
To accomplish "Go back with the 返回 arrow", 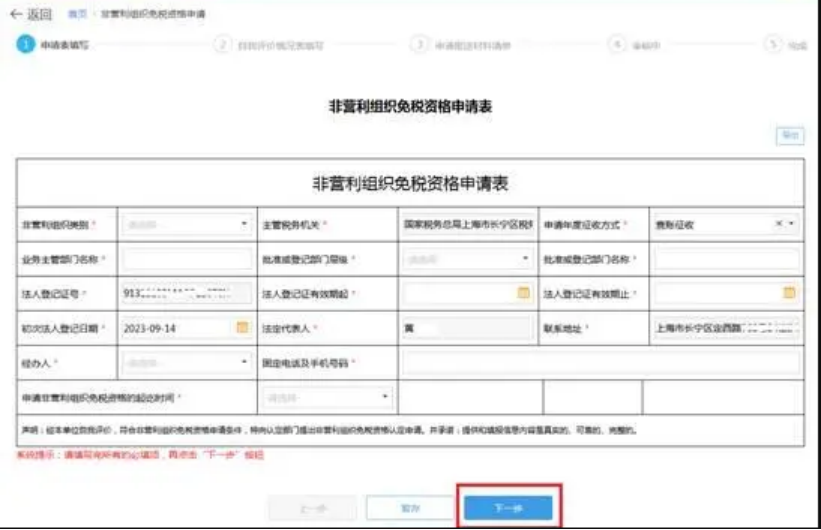I will point(31,14).
